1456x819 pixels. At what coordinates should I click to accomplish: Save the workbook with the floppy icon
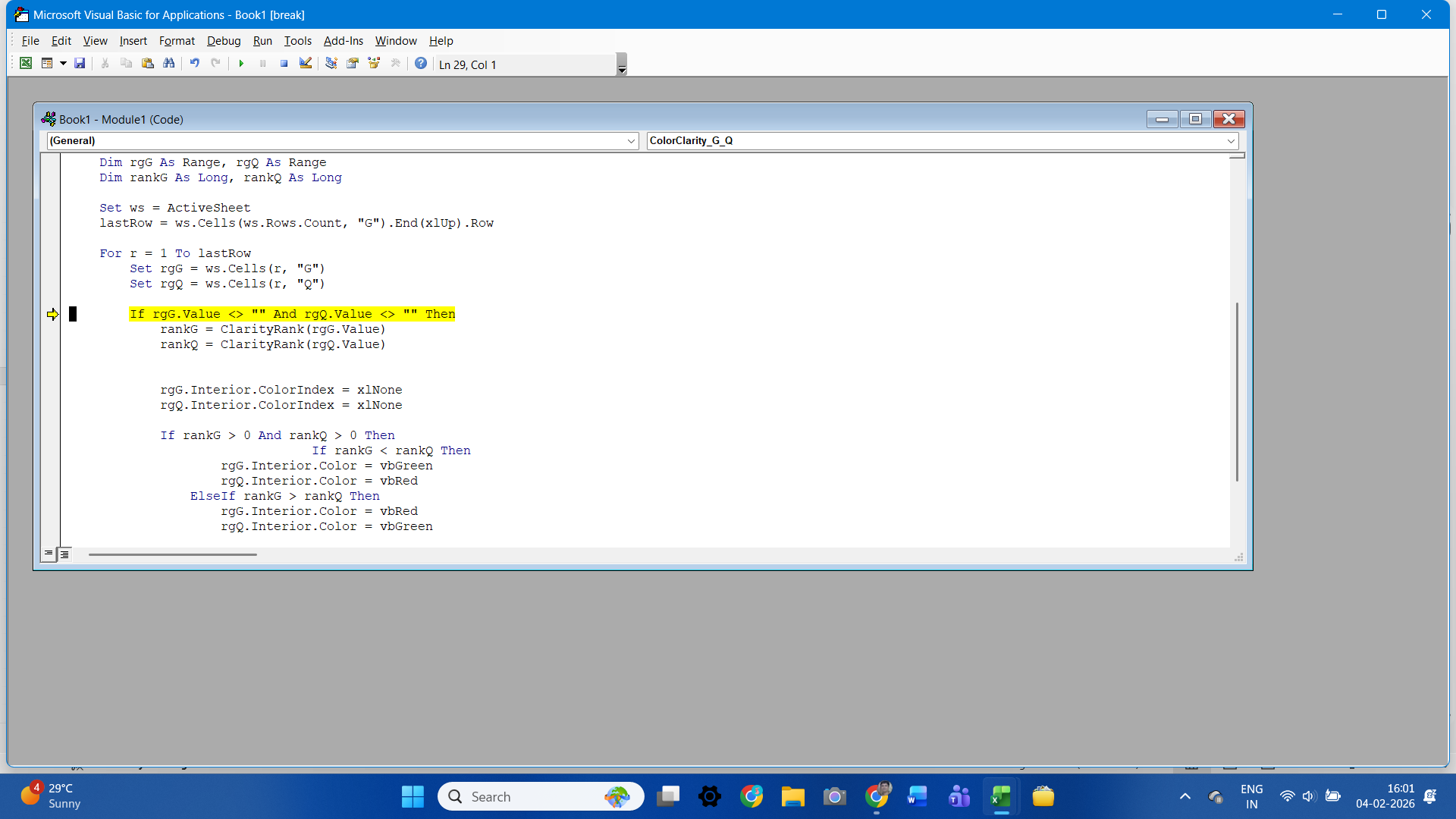point(80,64)
